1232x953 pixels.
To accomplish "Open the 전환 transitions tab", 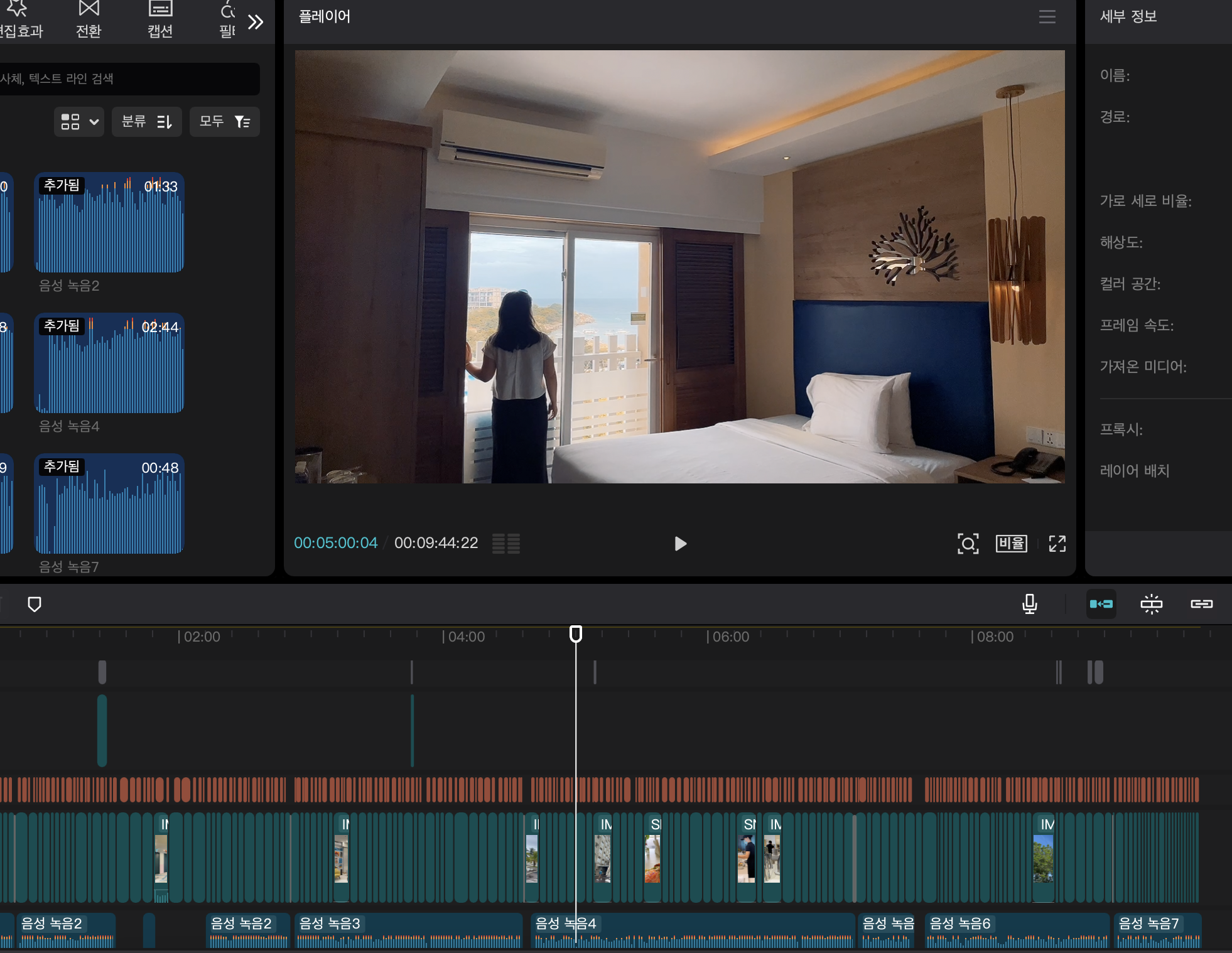I will click(89, 20).
